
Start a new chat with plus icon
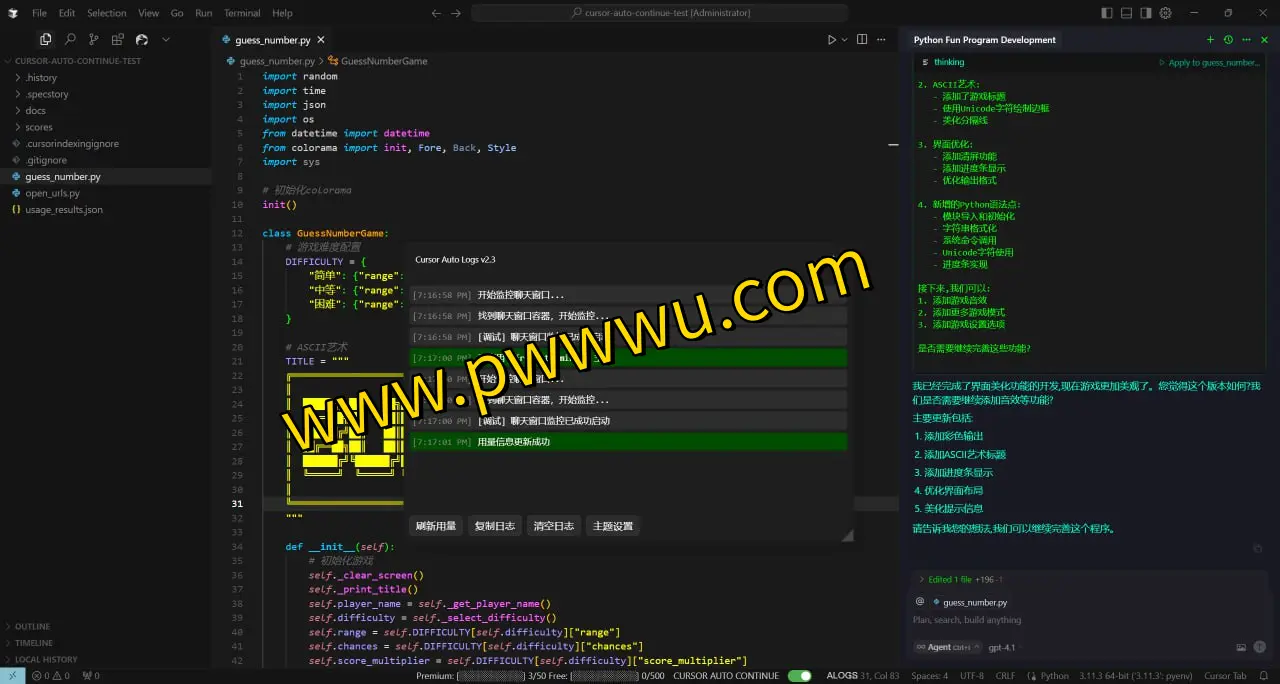click(x=1210, y=40)
